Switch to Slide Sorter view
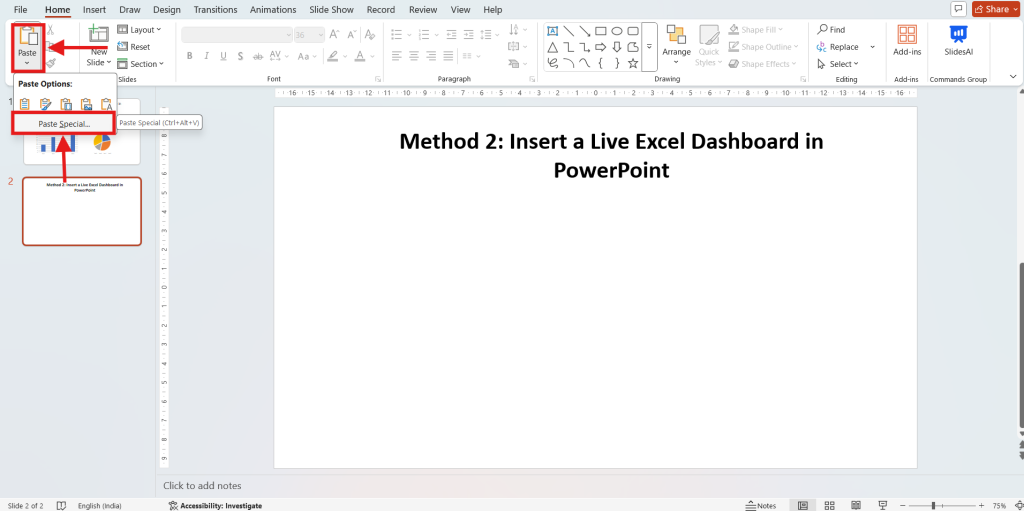This screenshot has width=1024, height=511. [x=827, y=505]
